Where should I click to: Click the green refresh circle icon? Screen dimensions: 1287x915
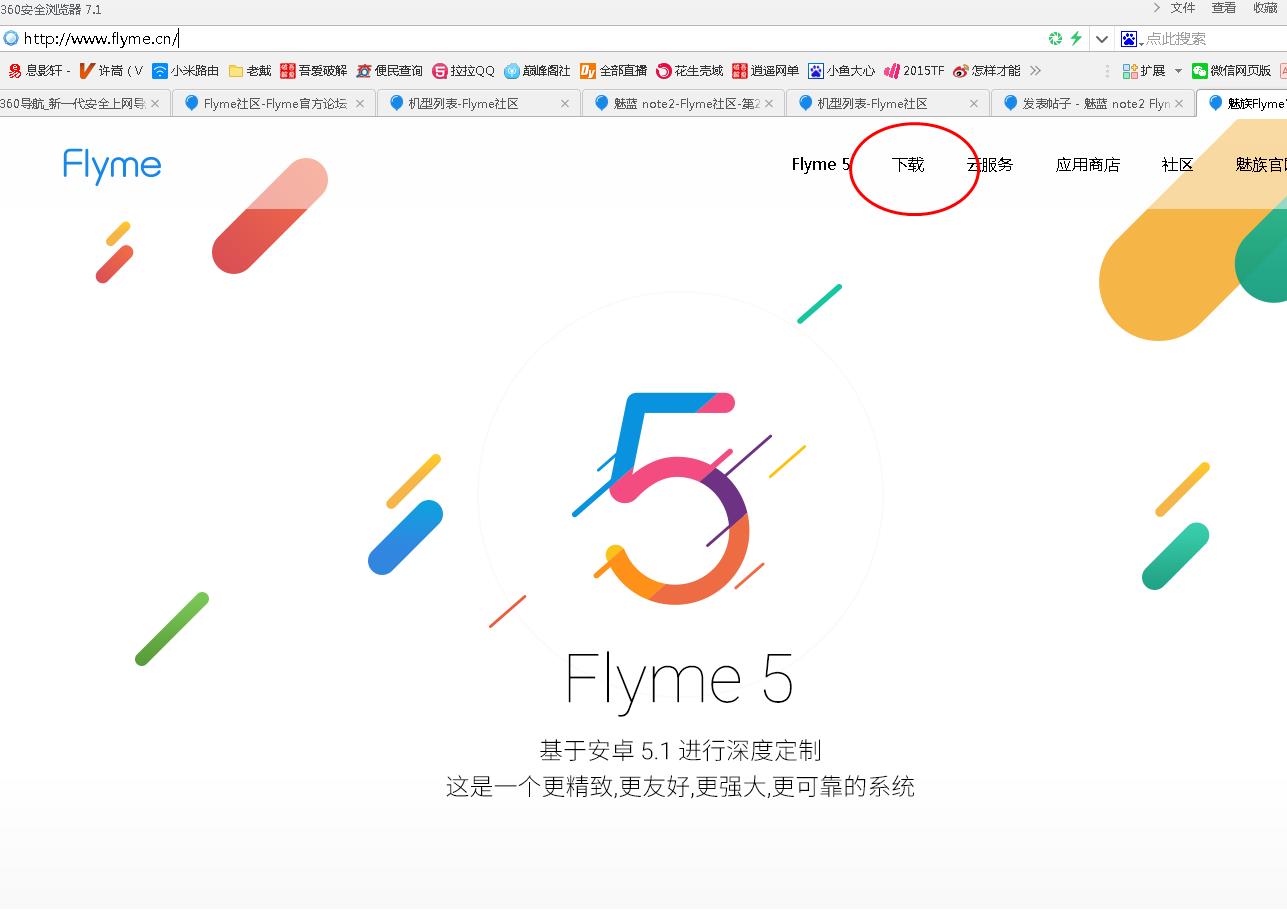1055,38
